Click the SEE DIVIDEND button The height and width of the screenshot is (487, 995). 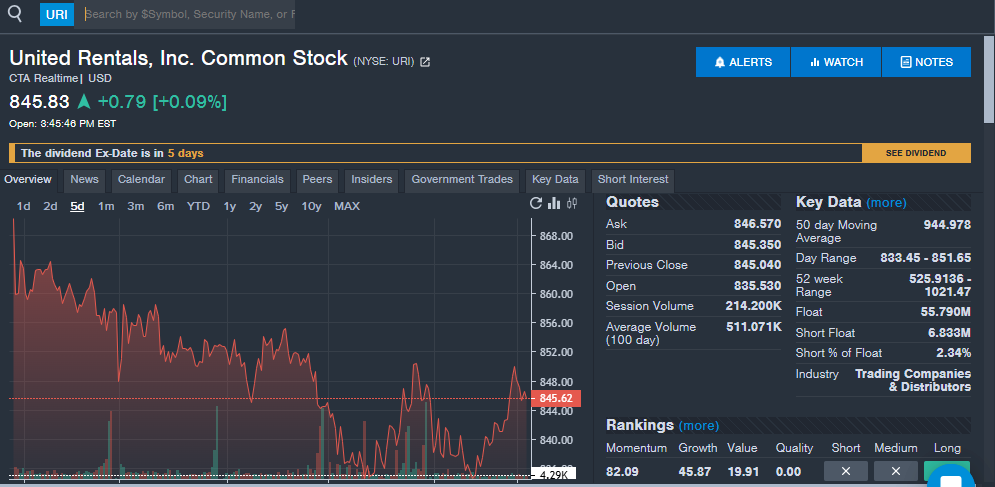point(916,153)
